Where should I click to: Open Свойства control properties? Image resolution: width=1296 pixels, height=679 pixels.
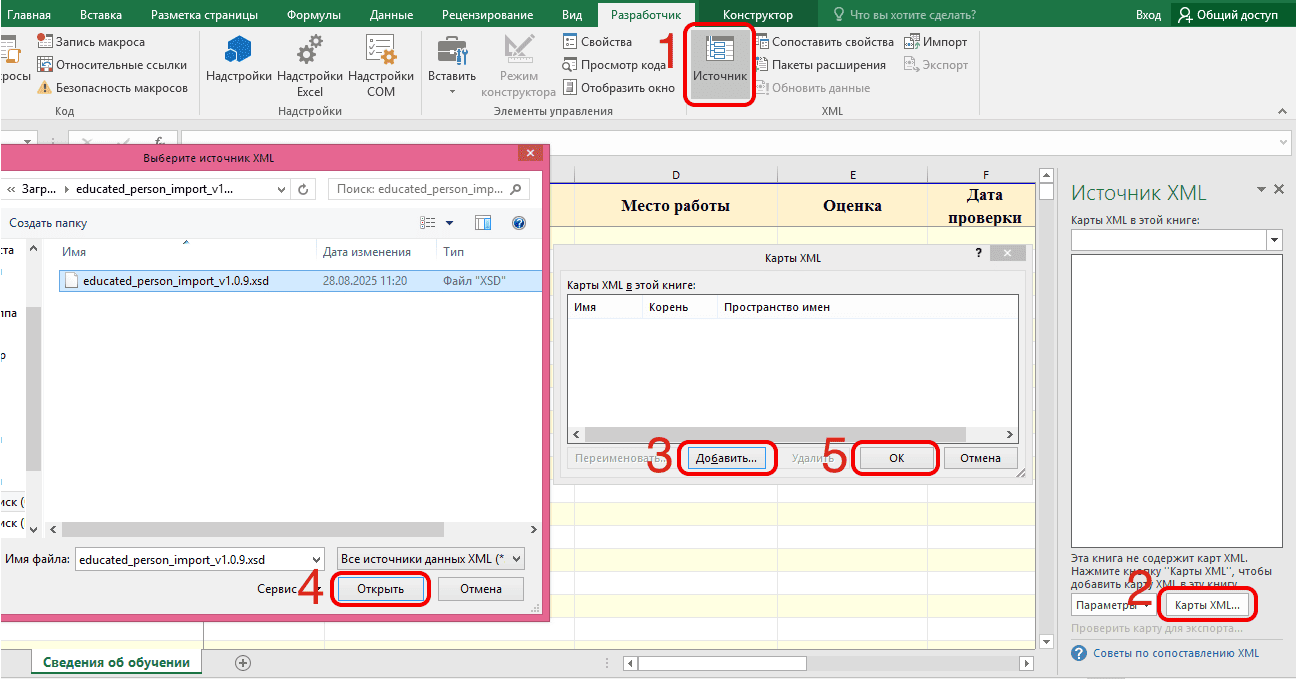point(597,42)
